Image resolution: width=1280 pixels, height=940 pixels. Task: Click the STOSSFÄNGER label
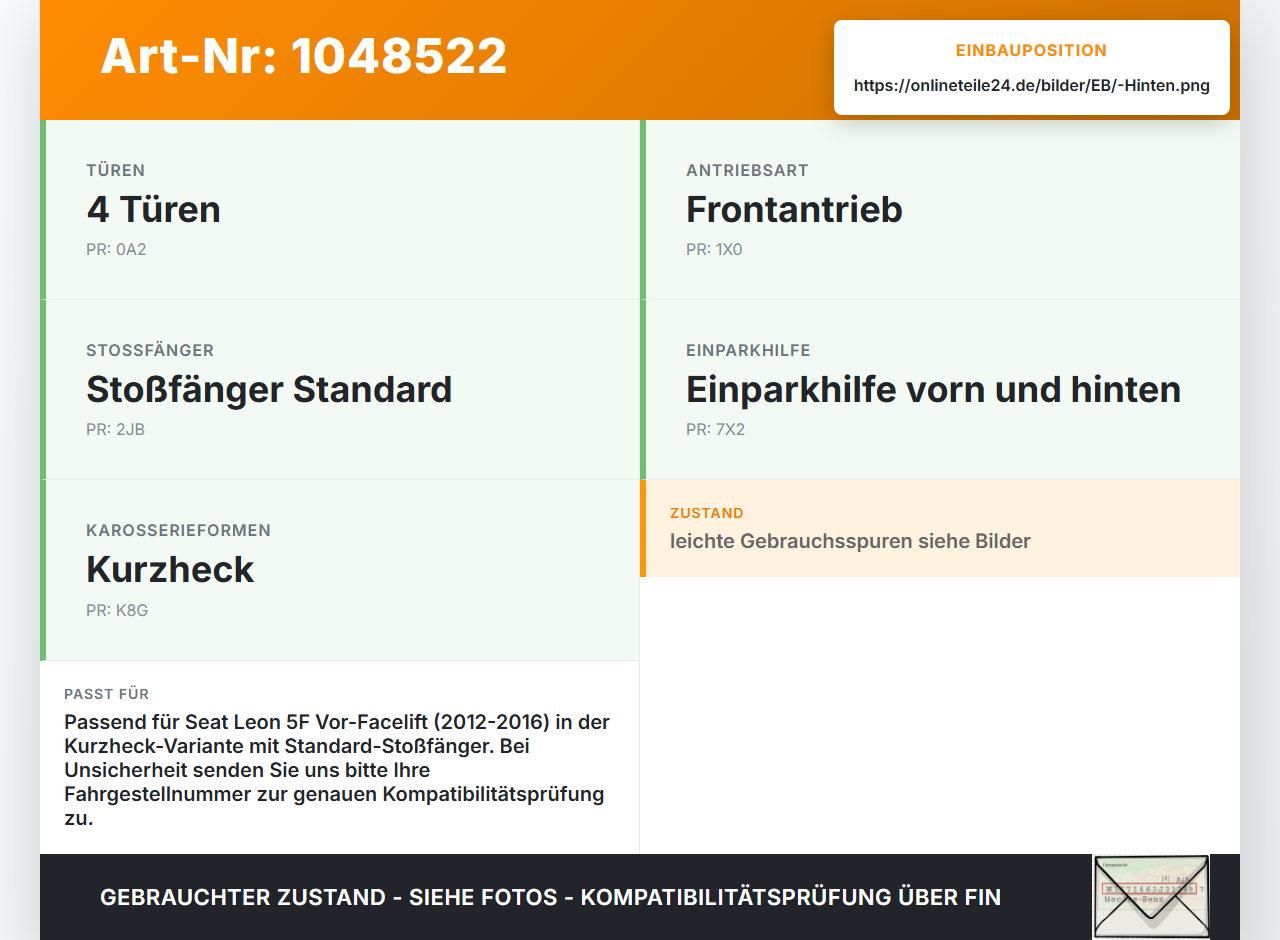click(x=150, y=350)
